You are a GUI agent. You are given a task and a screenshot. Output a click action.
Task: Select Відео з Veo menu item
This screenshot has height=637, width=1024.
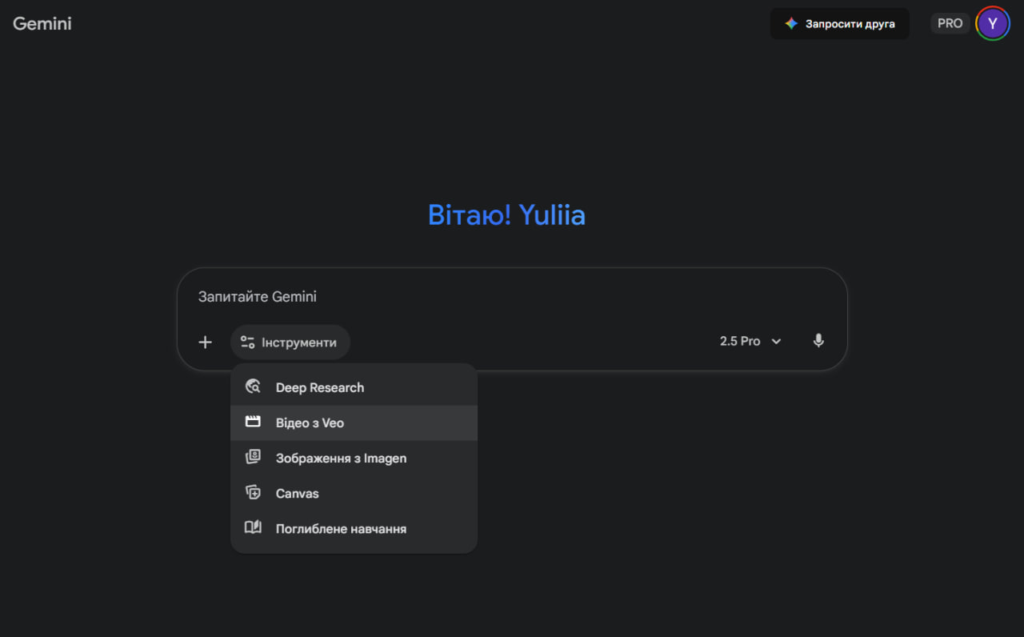(310, 423)
